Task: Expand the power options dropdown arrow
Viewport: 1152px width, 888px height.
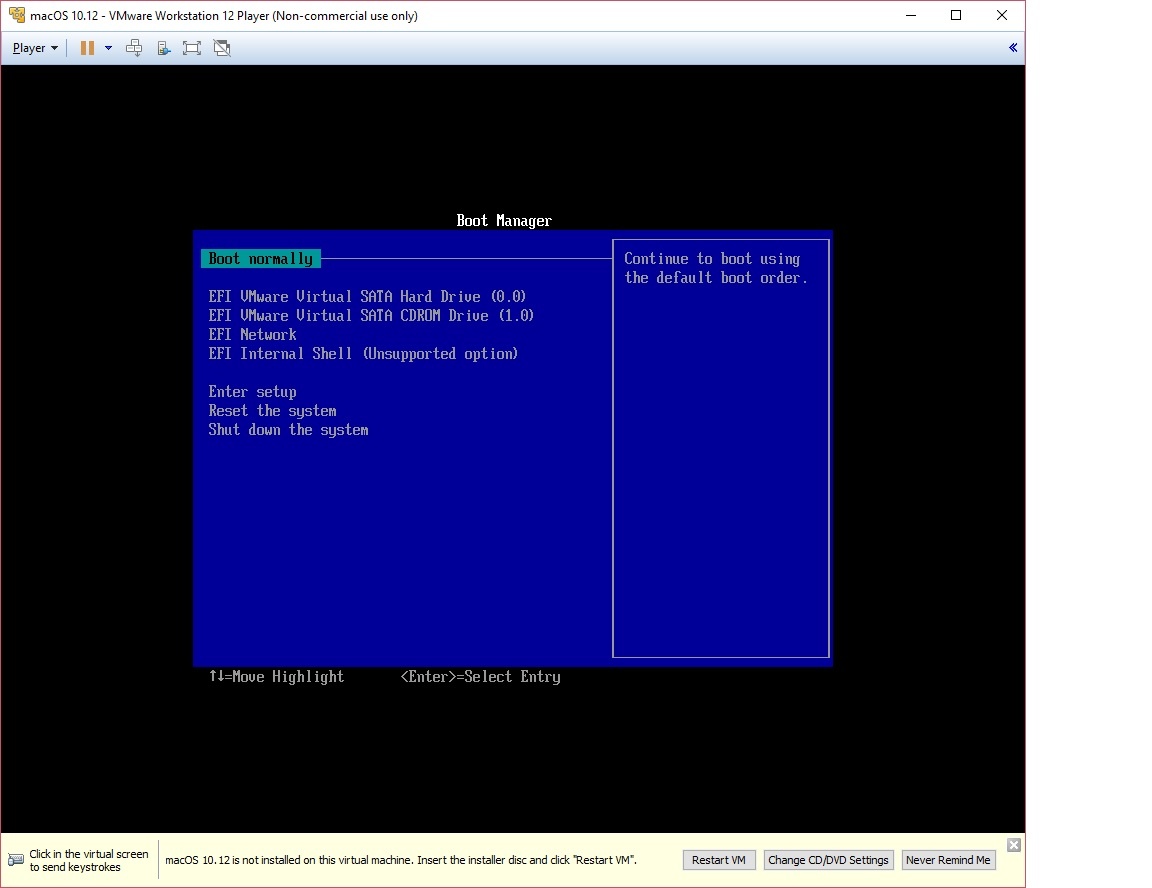Action: click(x=108, y=48)
